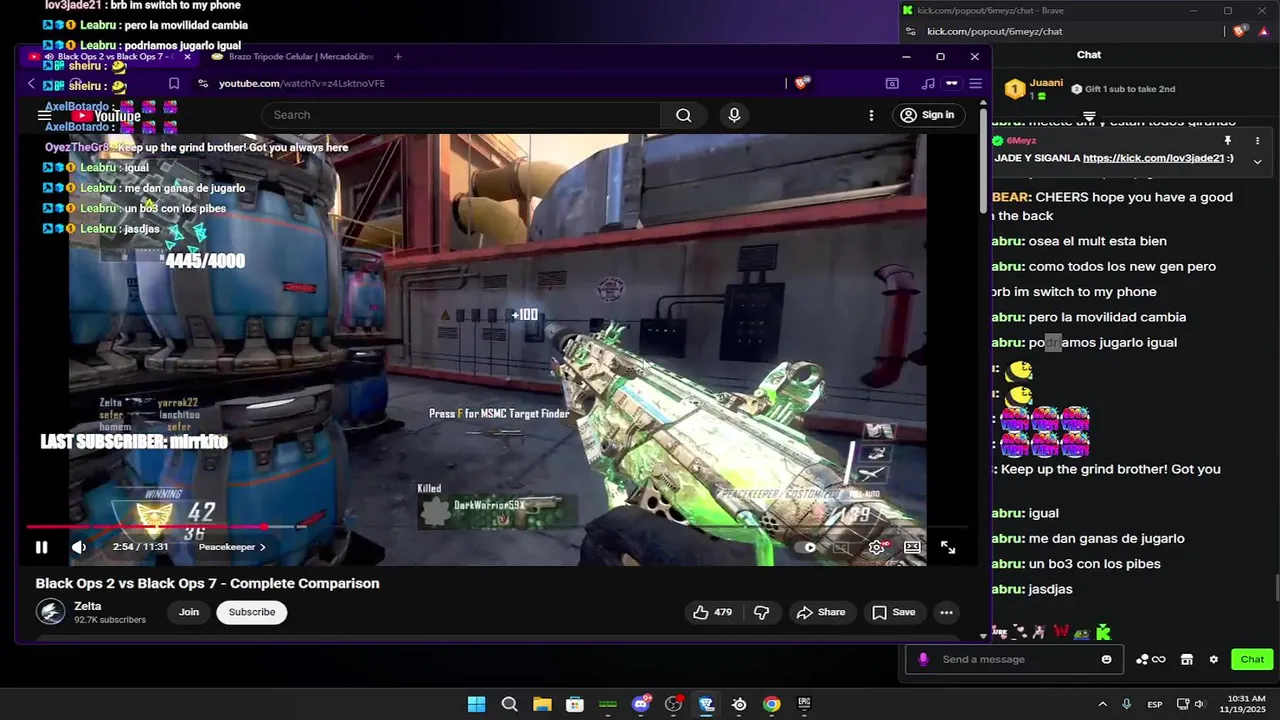
Task: Click the Join membership button
Action: (x=189, y=612)
